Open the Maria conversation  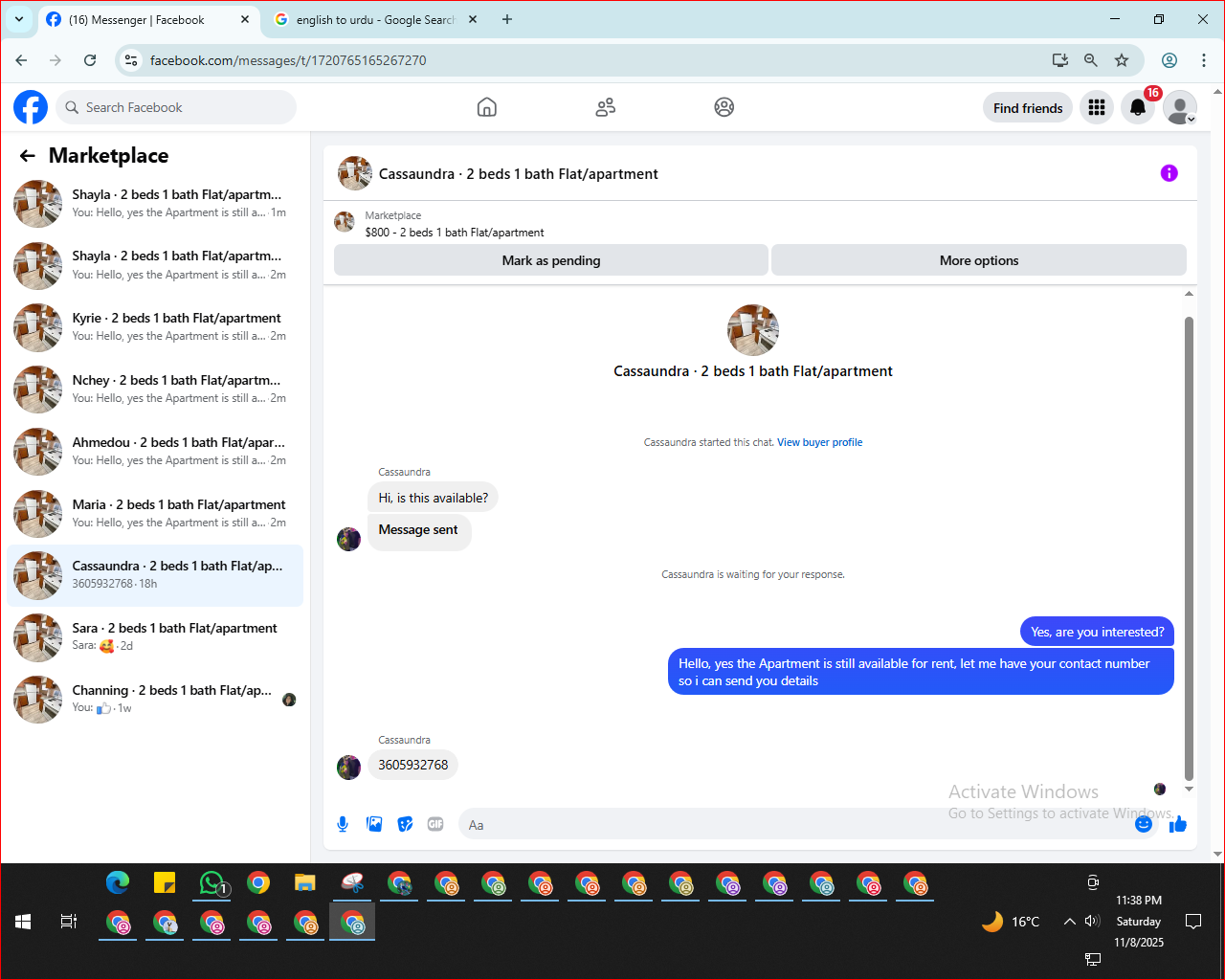tap(155, 514)
